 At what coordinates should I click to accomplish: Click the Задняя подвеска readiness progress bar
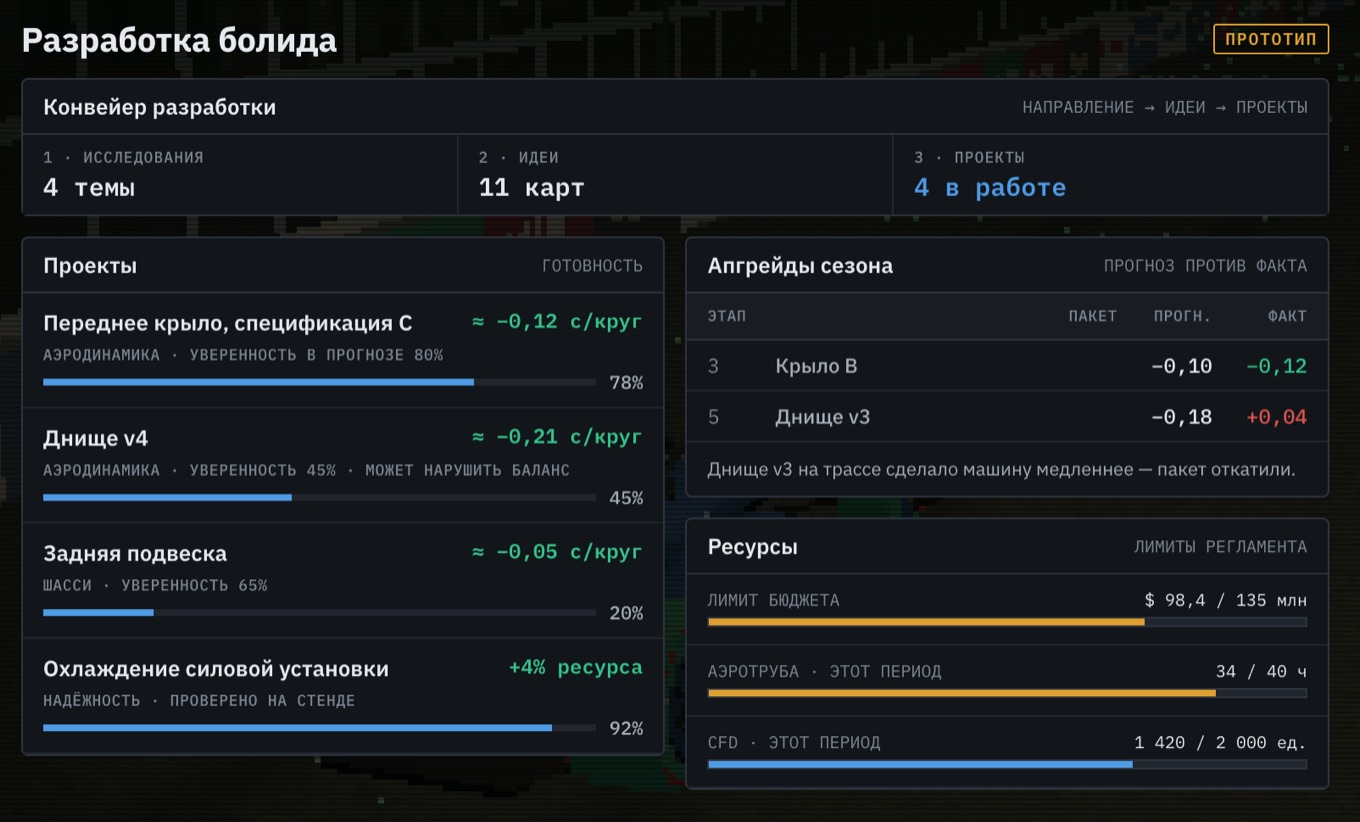(319, 612)
